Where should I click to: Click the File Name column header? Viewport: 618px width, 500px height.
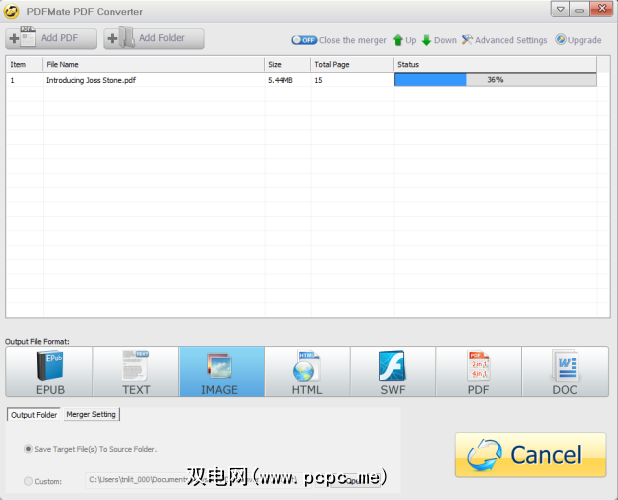pyautogui.click(x=153, y=65)
